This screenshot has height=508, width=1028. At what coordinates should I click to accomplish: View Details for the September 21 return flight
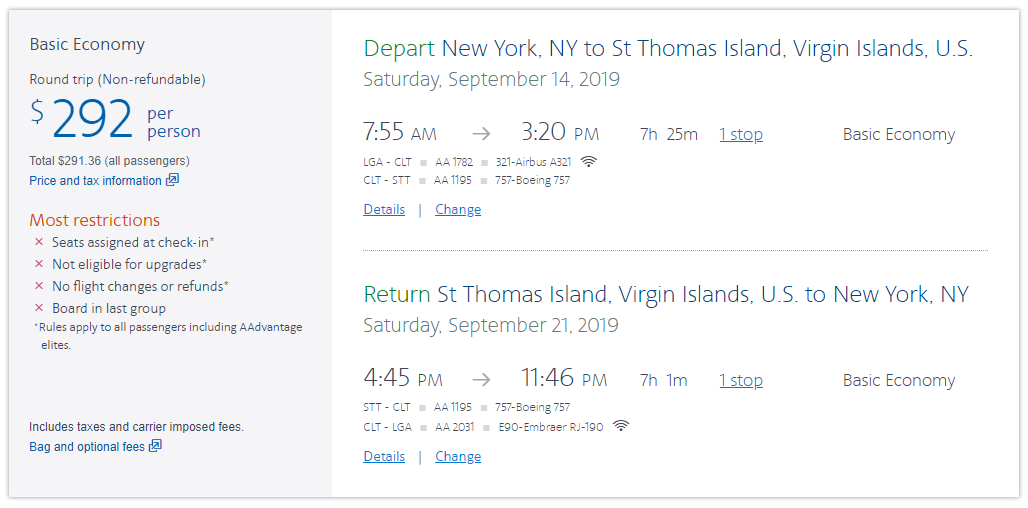[x=384, y=456]
